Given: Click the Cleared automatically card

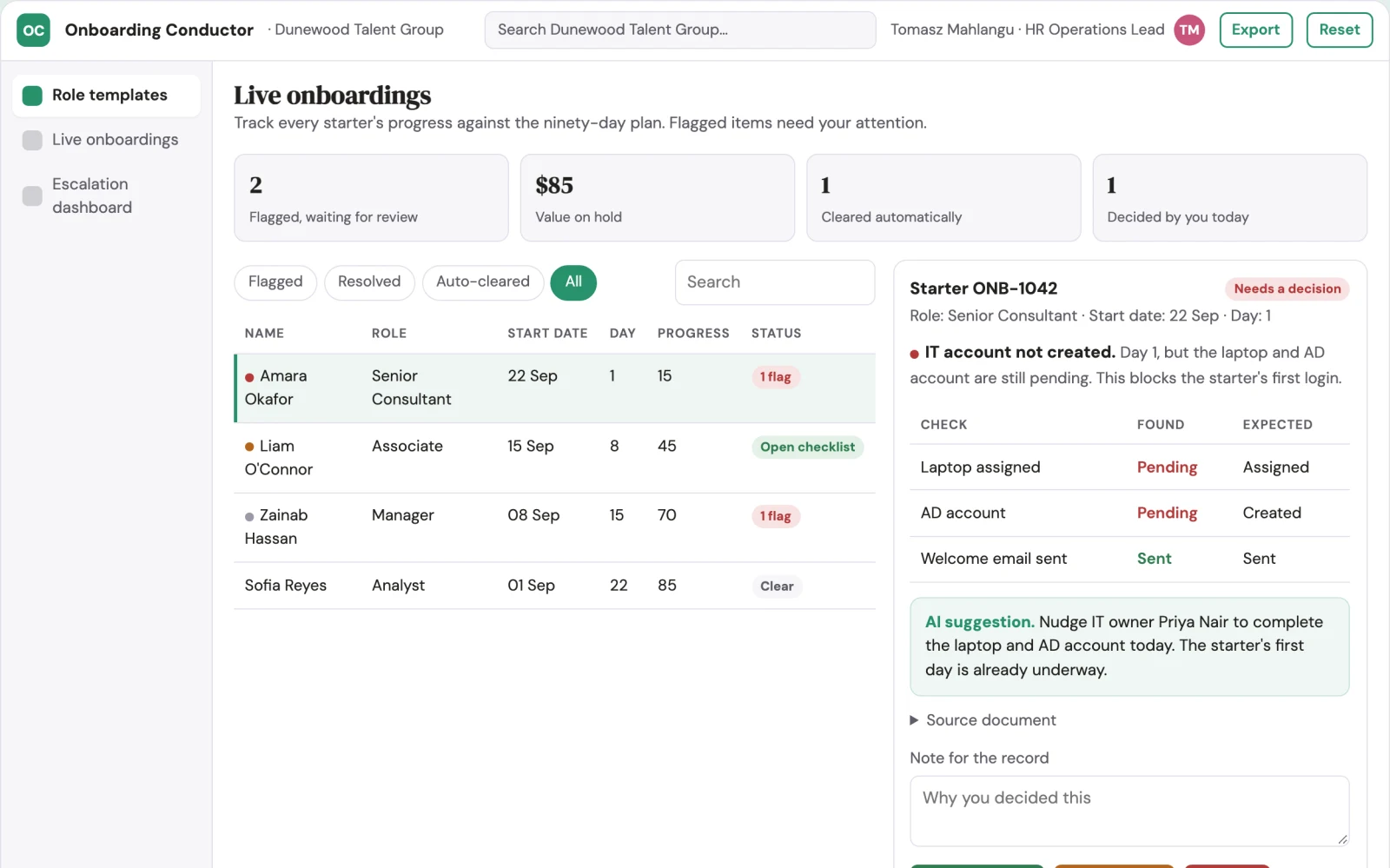Looking at the screenshot, I should (x=943, y=198).
